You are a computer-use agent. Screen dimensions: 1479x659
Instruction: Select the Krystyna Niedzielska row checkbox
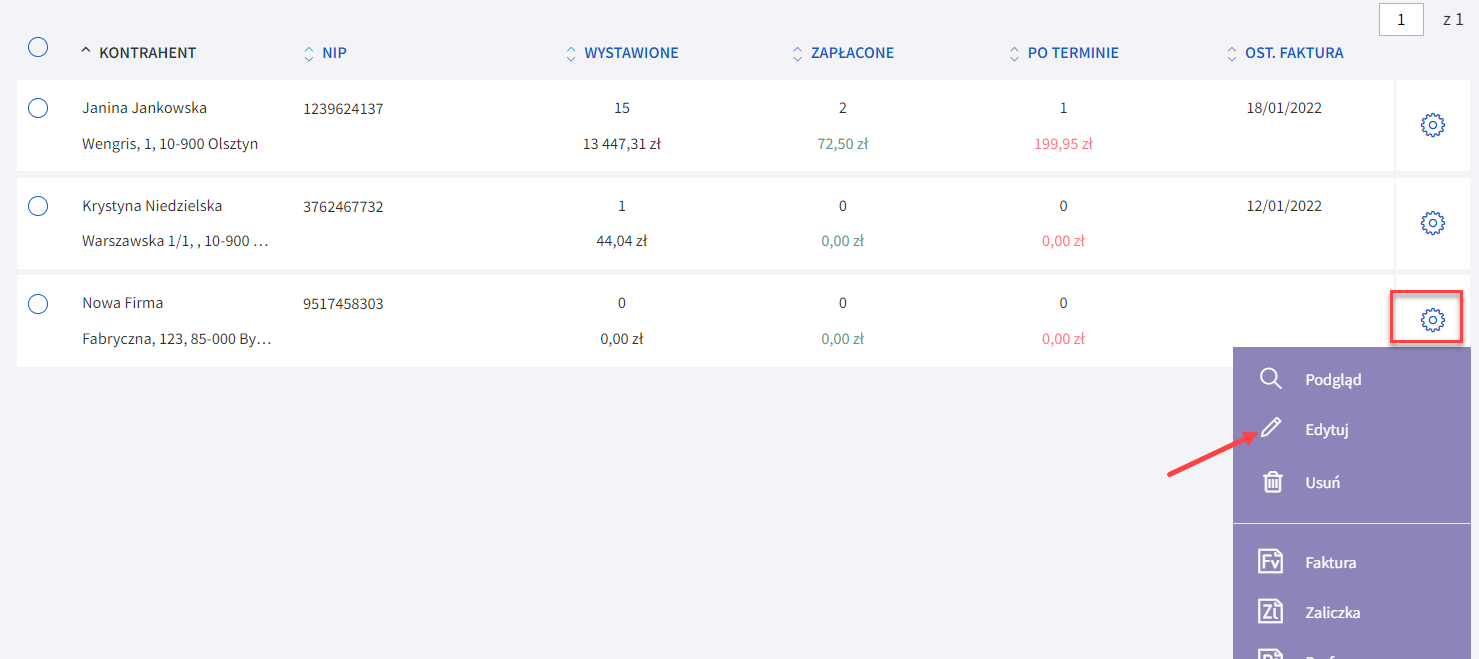(38, 206)
